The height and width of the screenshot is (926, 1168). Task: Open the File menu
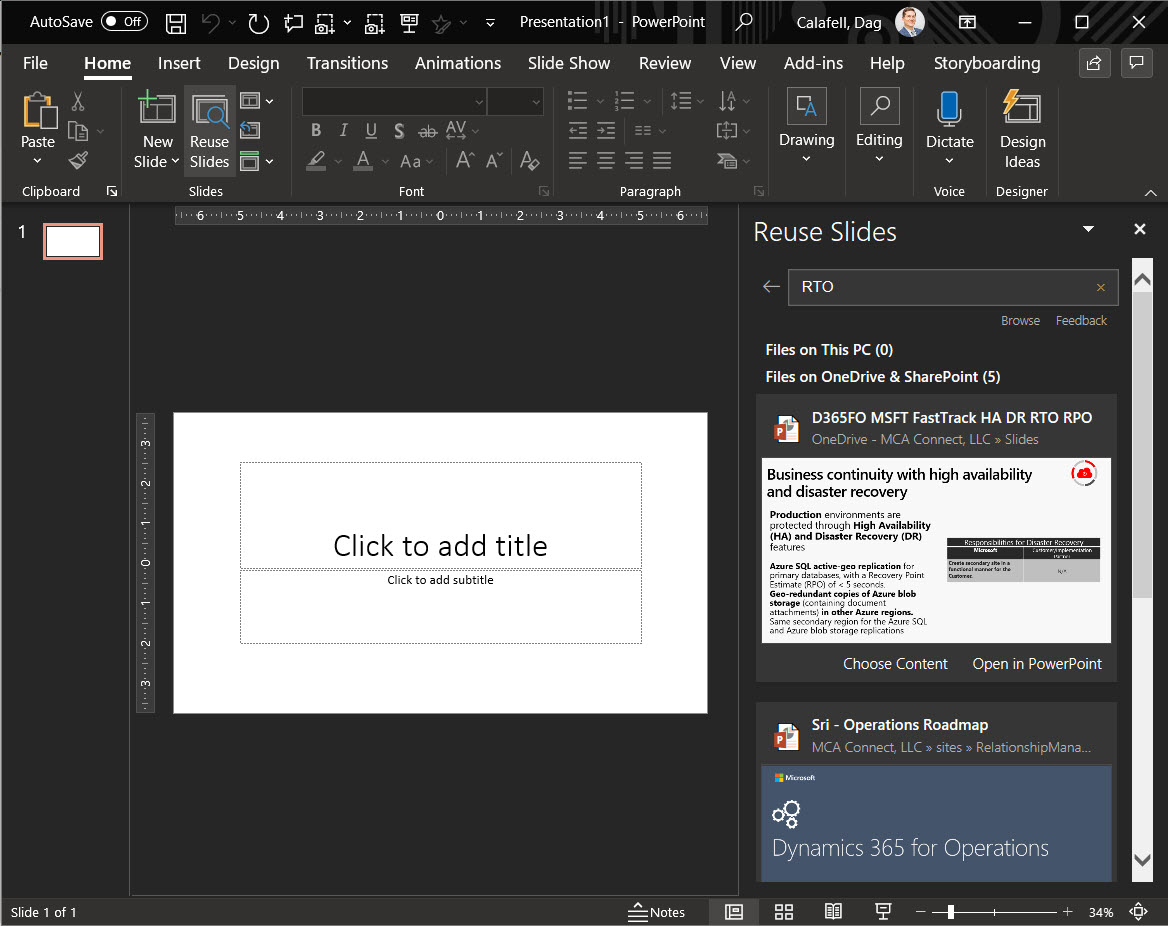click(35, 63)
